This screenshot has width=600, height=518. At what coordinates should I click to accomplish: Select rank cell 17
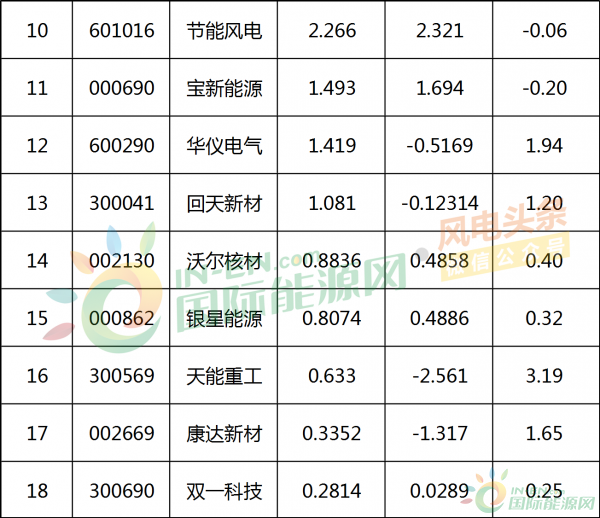(x=37, y=433)
